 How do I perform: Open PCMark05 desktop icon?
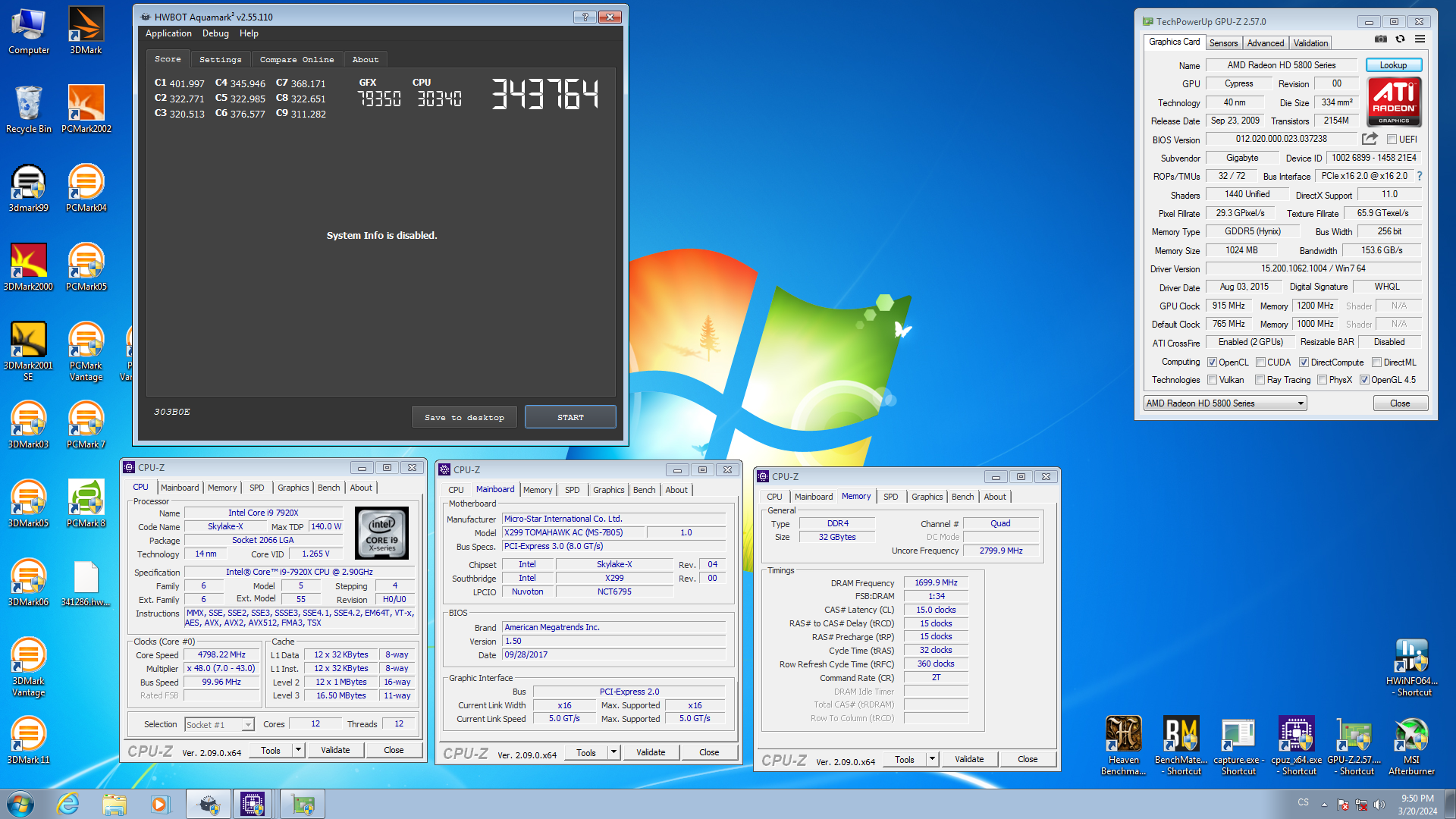tap(86, 267)
